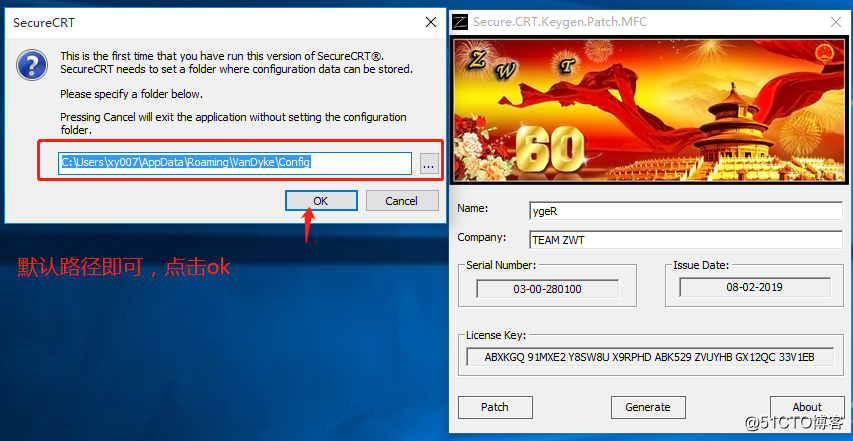This screenshot has height=441, width=853.
Task: Click the Name field containing ygeR
Action: click(x=686, y=212)
